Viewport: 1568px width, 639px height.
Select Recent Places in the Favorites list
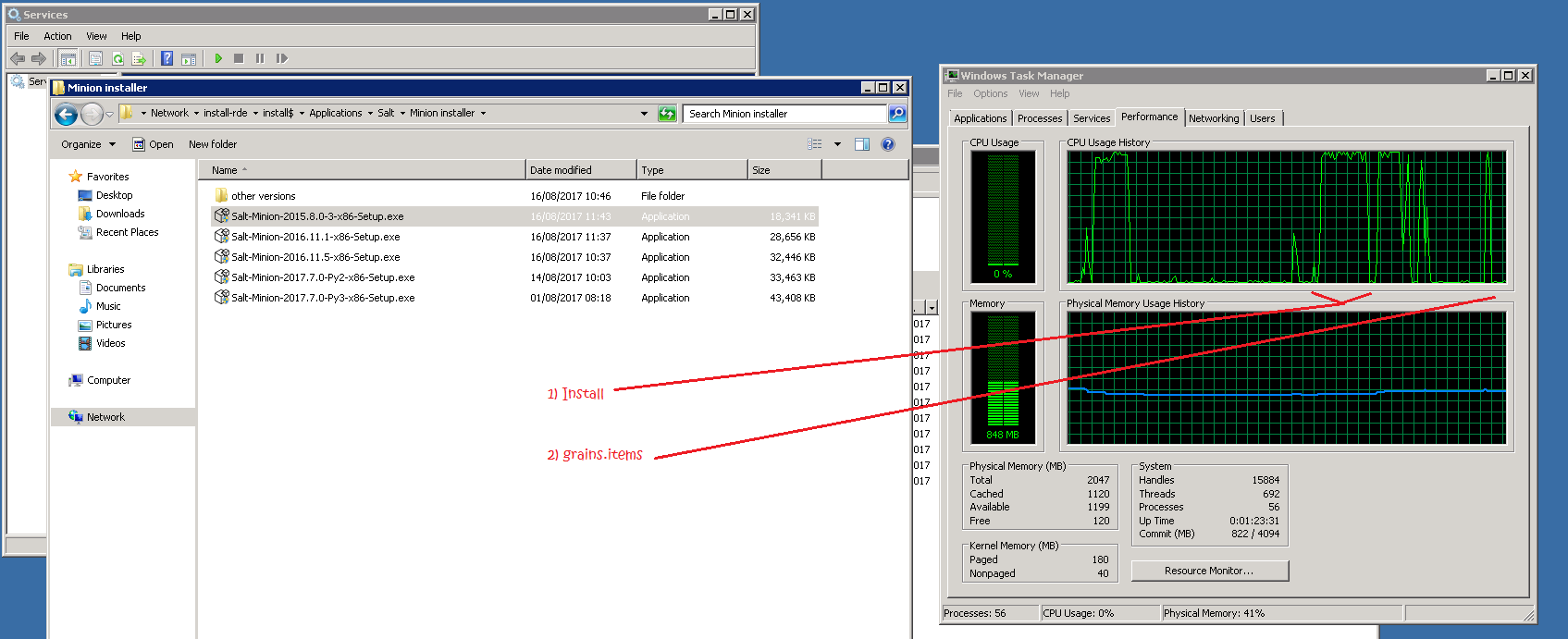127,232
